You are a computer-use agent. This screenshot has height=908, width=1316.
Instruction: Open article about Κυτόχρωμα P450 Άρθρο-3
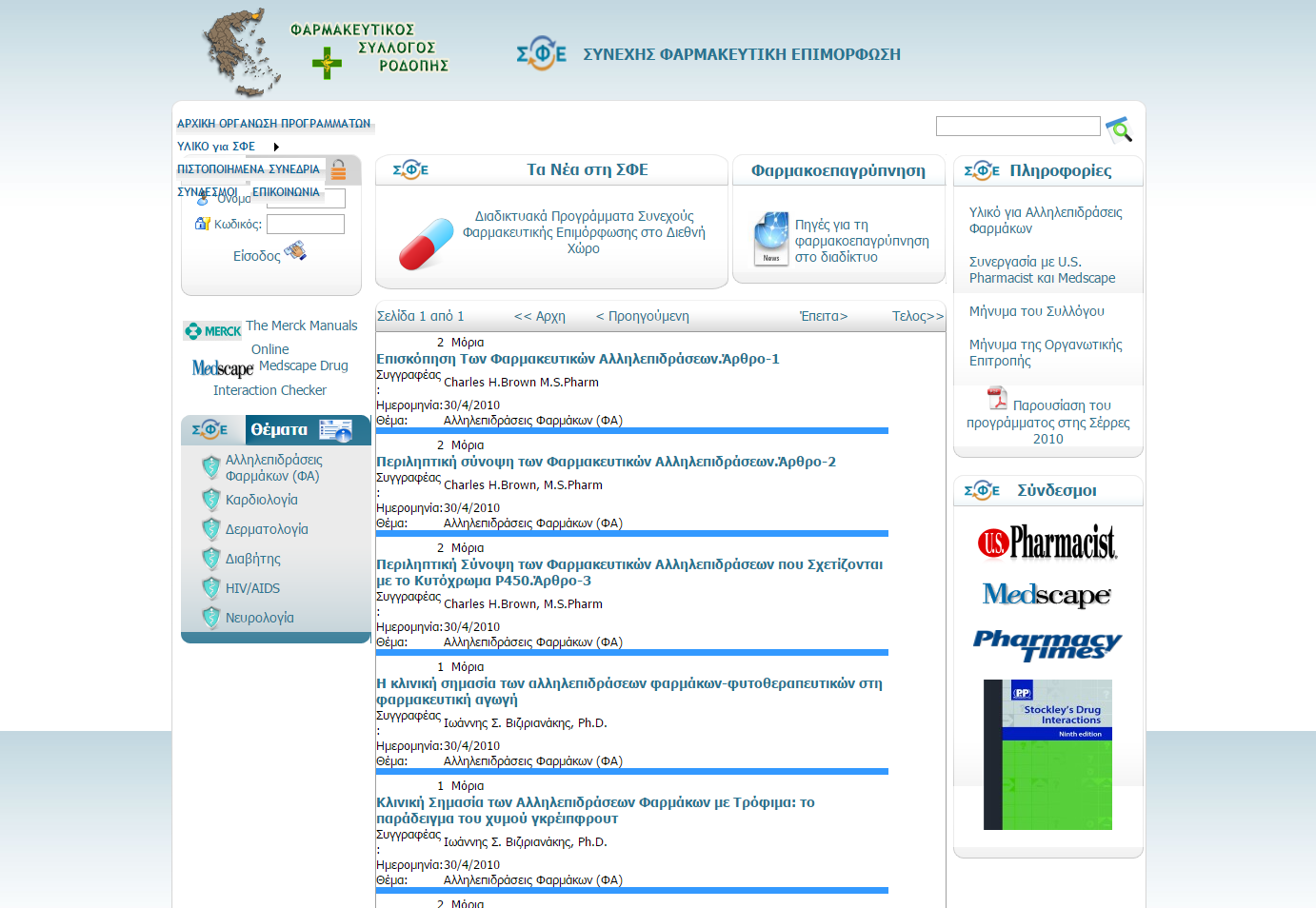629,572
